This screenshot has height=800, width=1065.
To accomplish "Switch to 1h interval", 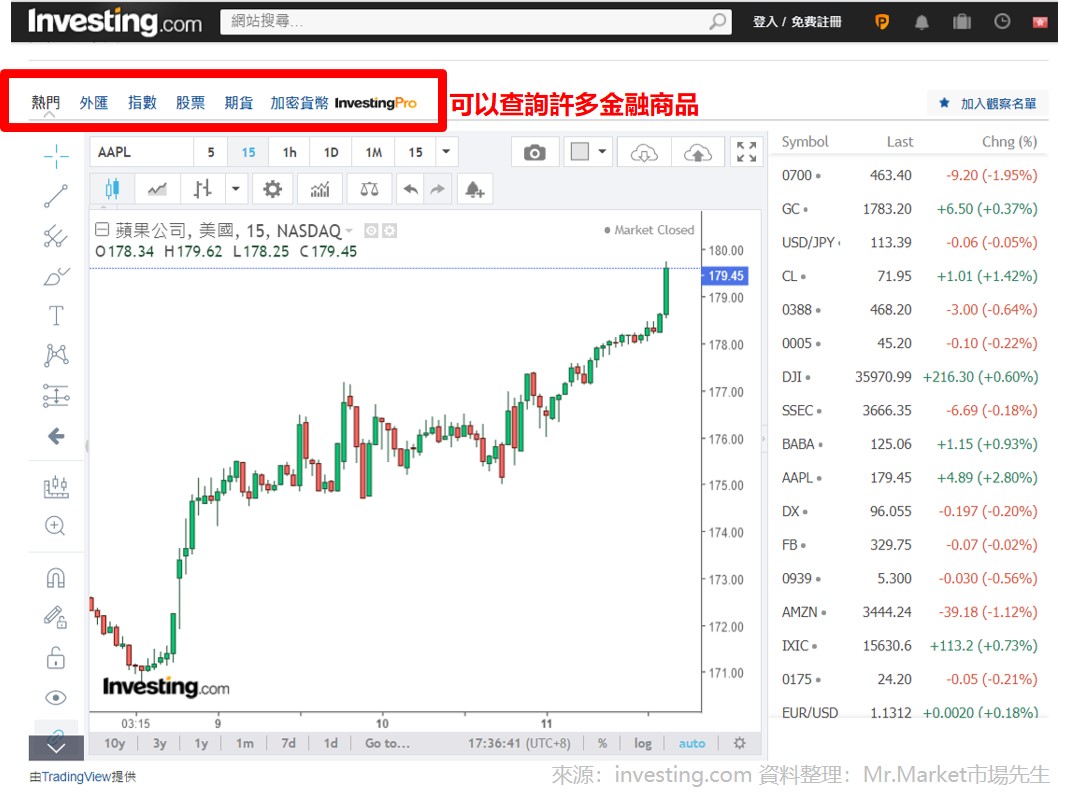I will [x=289, y=152].
